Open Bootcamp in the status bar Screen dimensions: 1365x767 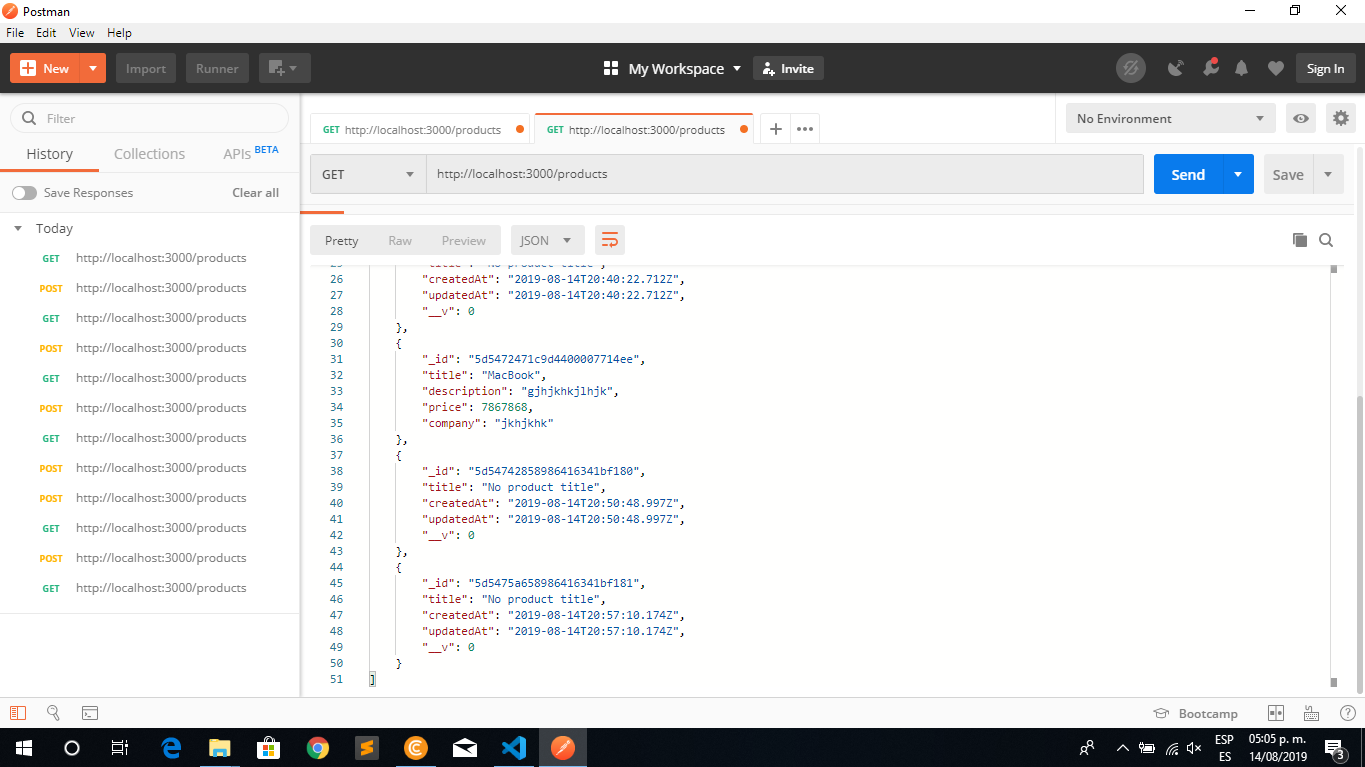click(x=1196, y=713)
